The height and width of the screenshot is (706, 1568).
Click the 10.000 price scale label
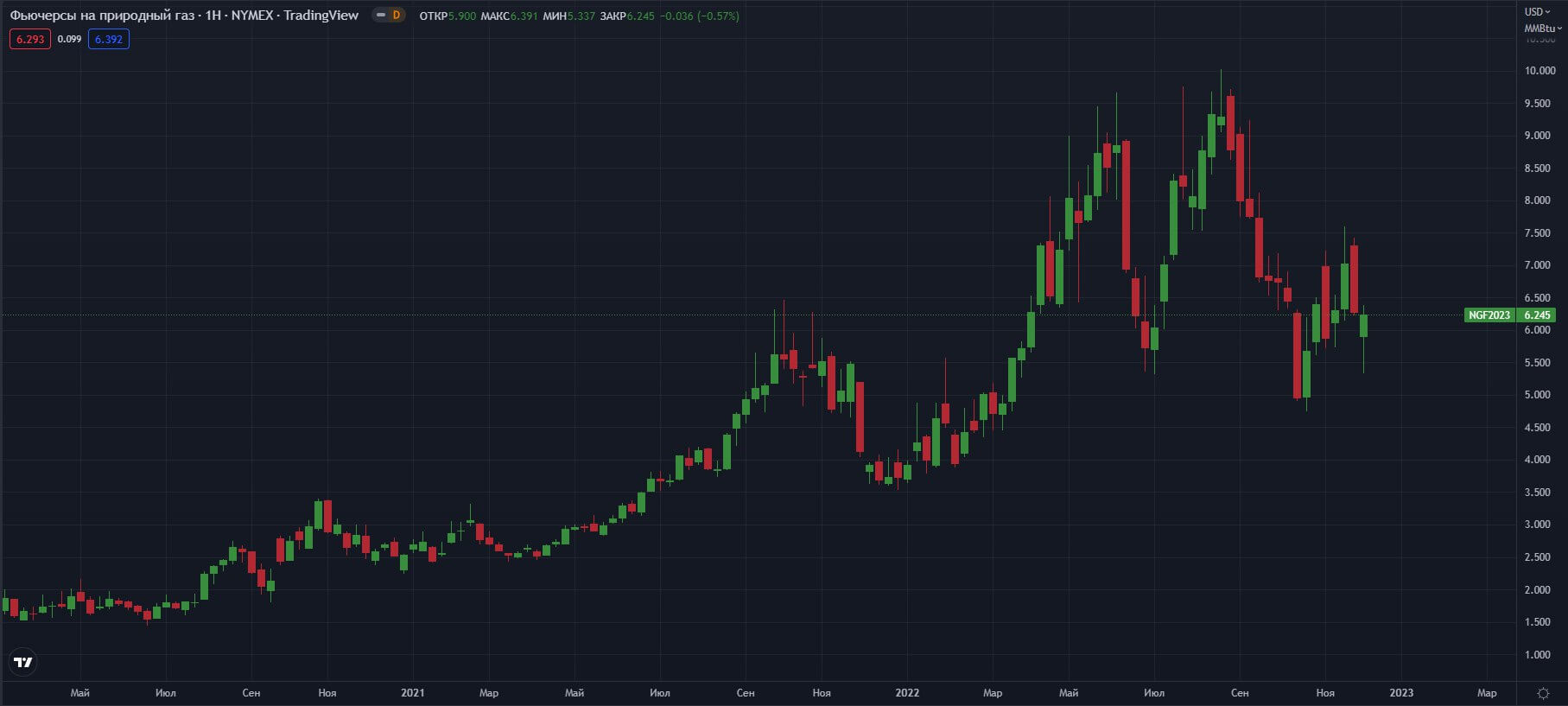[x=1539, y=71]
